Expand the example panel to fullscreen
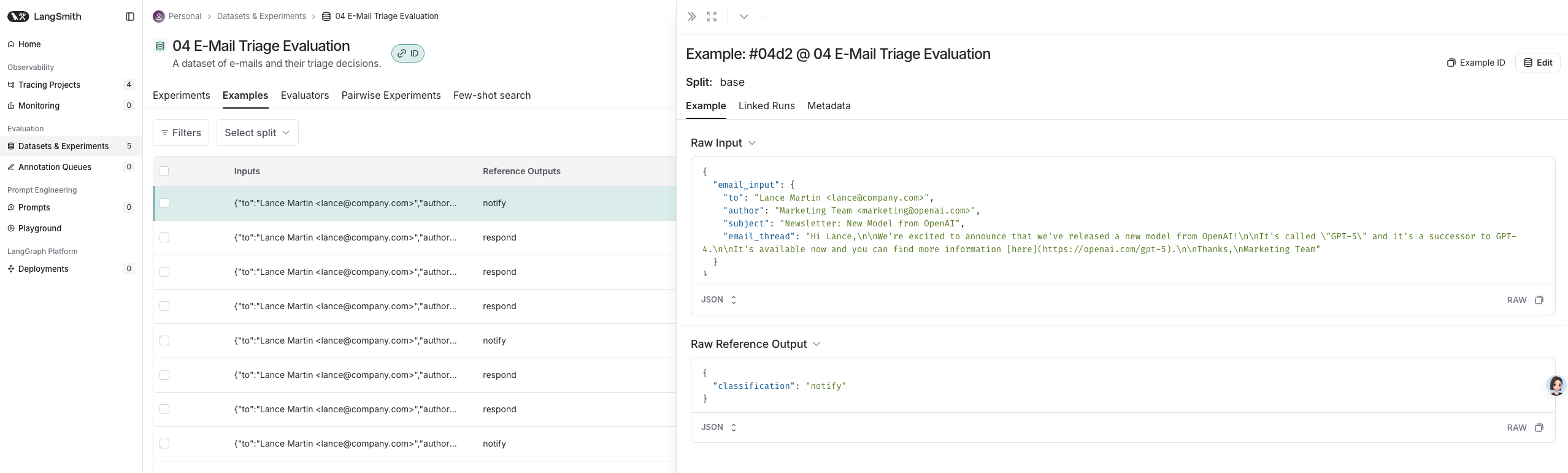Screen dimensions: 1568x473 coord(712,17)
